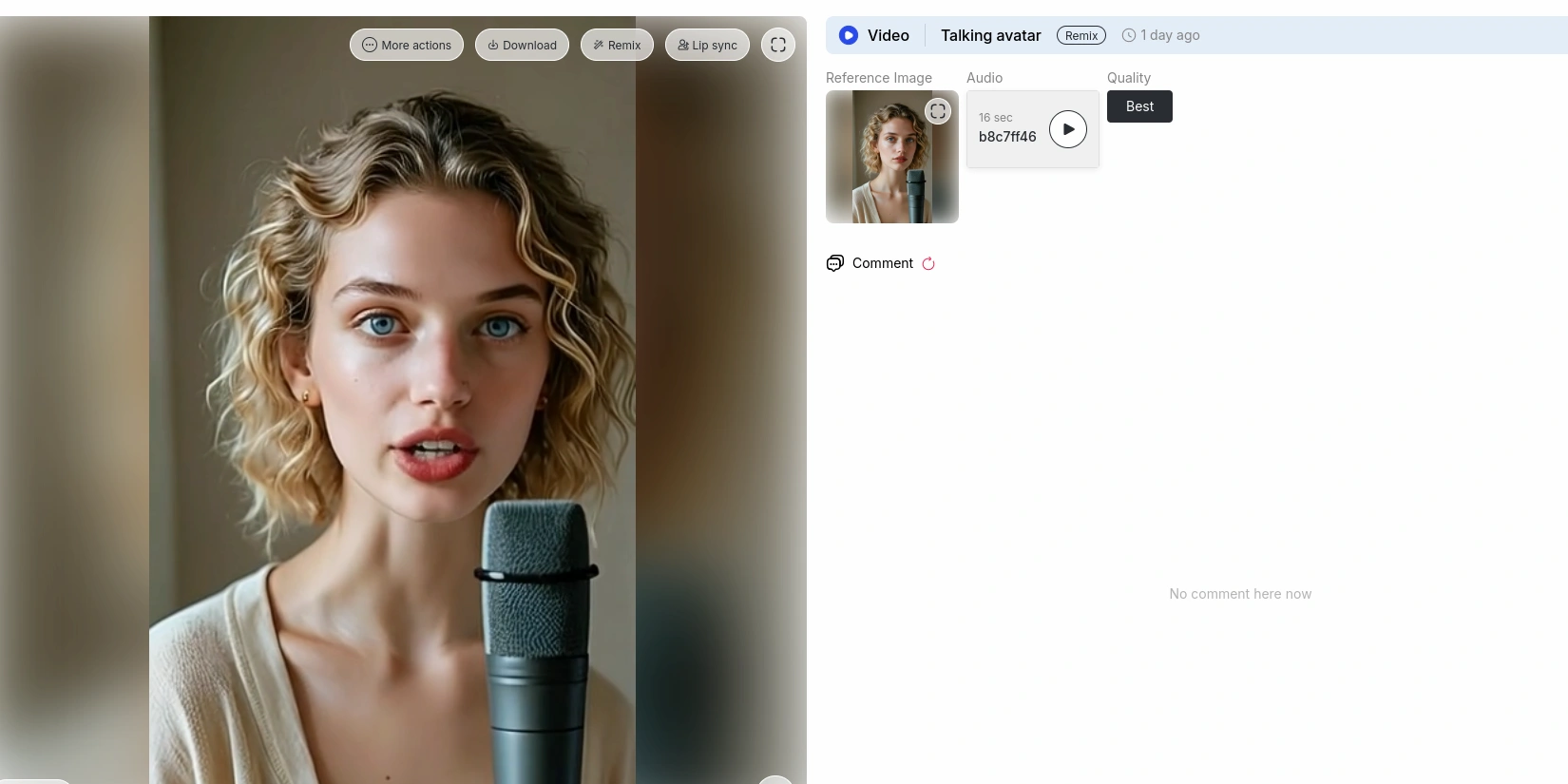This screenshot has height=784, width=1568.
Task: Click the blue Video play icon
Action: click(x=849, y=35)
